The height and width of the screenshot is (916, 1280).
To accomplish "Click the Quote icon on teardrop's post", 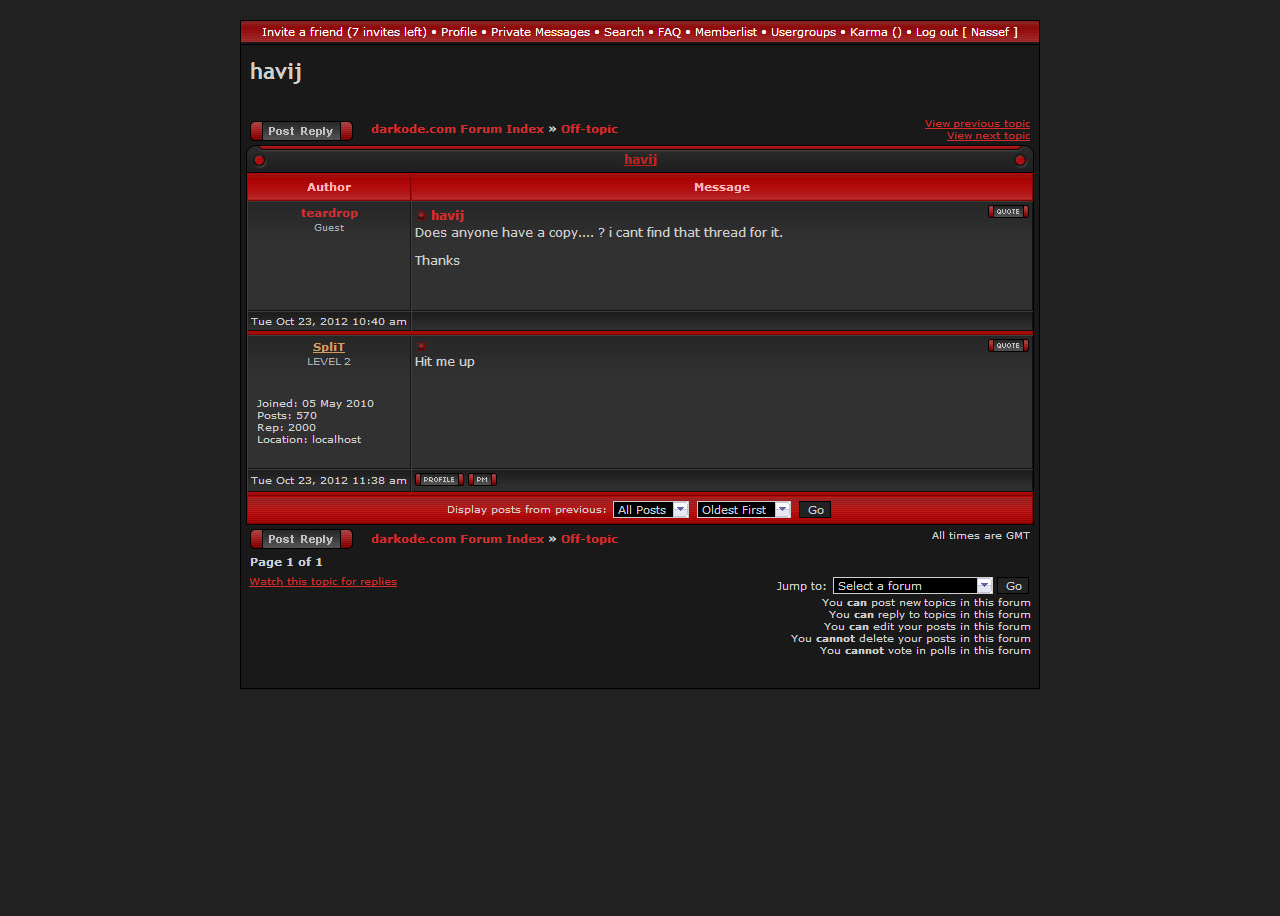I will [x=1008, y=211].
